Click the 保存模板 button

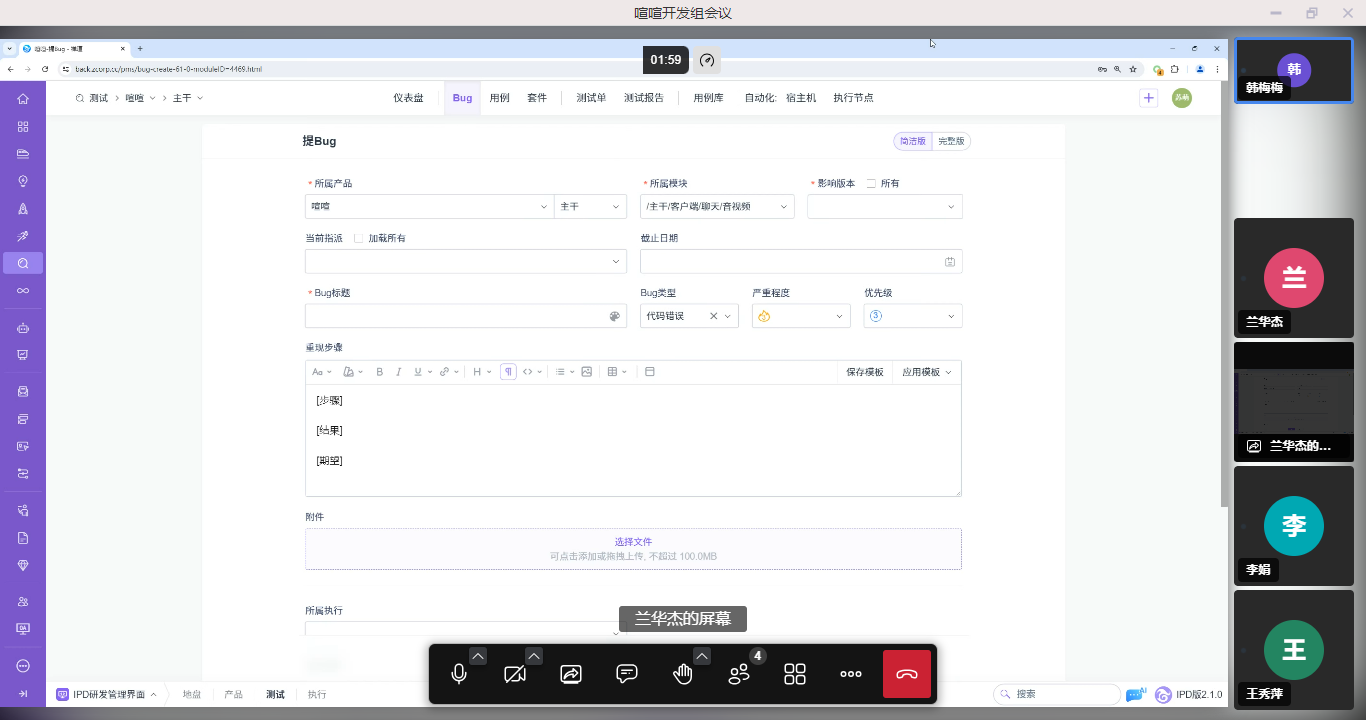click(865, 372)
